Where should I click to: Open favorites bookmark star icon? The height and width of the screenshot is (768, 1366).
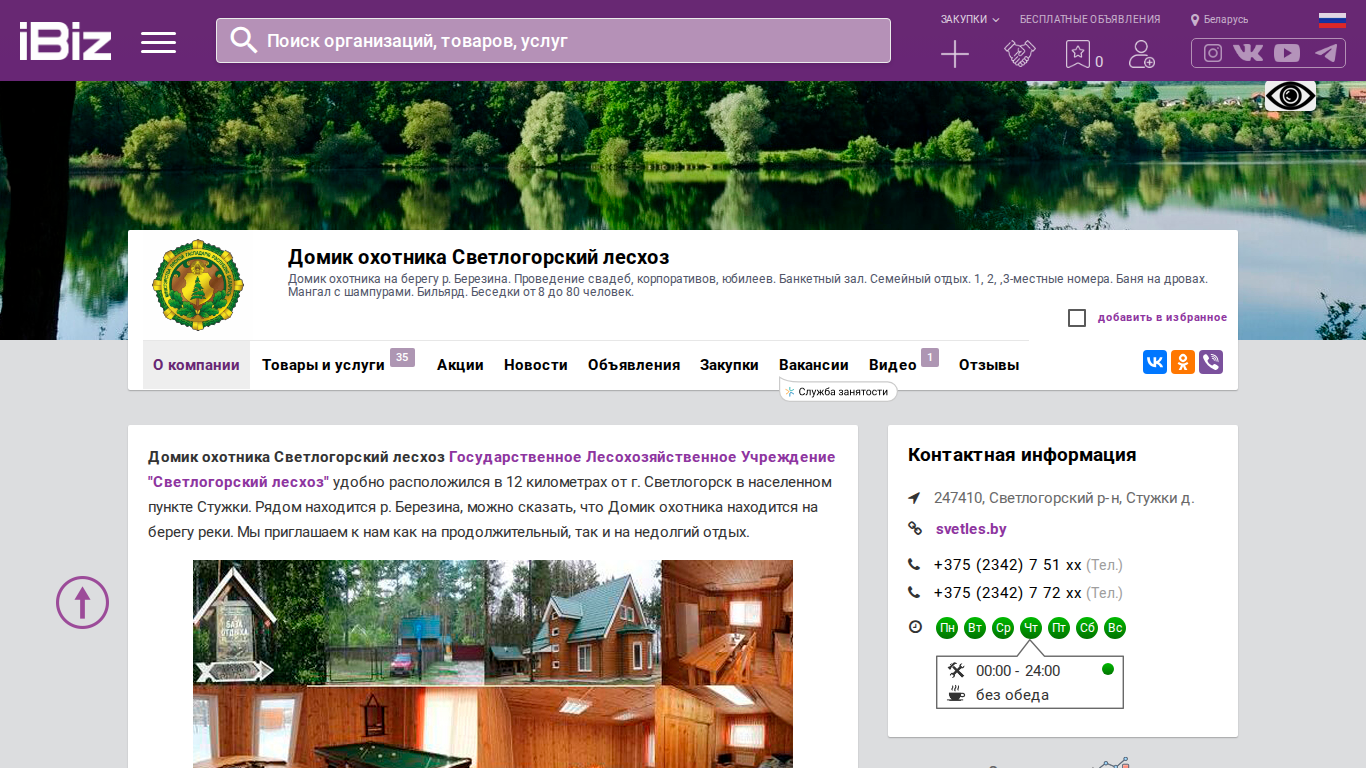click(1077, 54)
